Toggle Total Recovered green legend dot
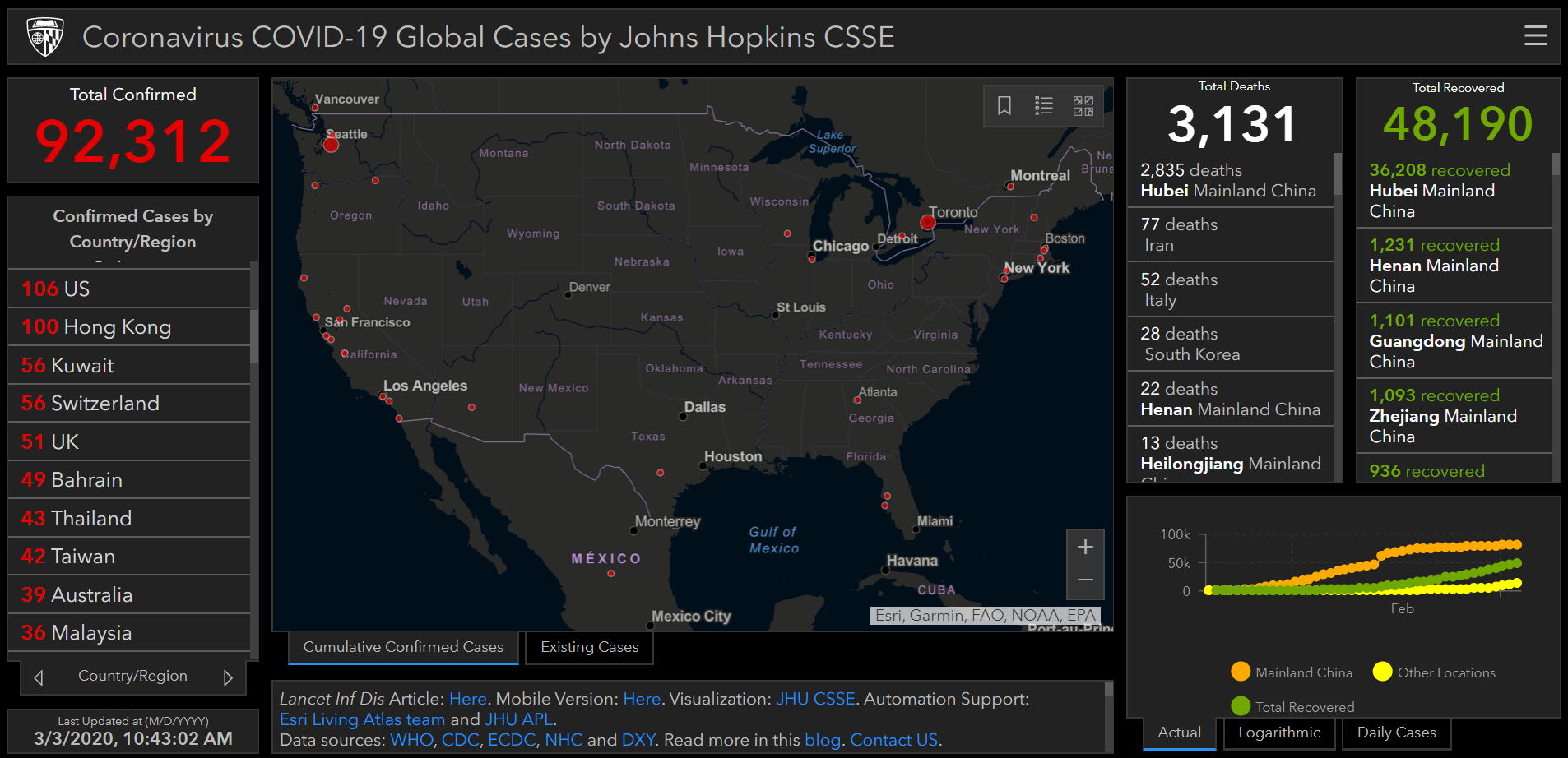 [x=1241, y=706]
